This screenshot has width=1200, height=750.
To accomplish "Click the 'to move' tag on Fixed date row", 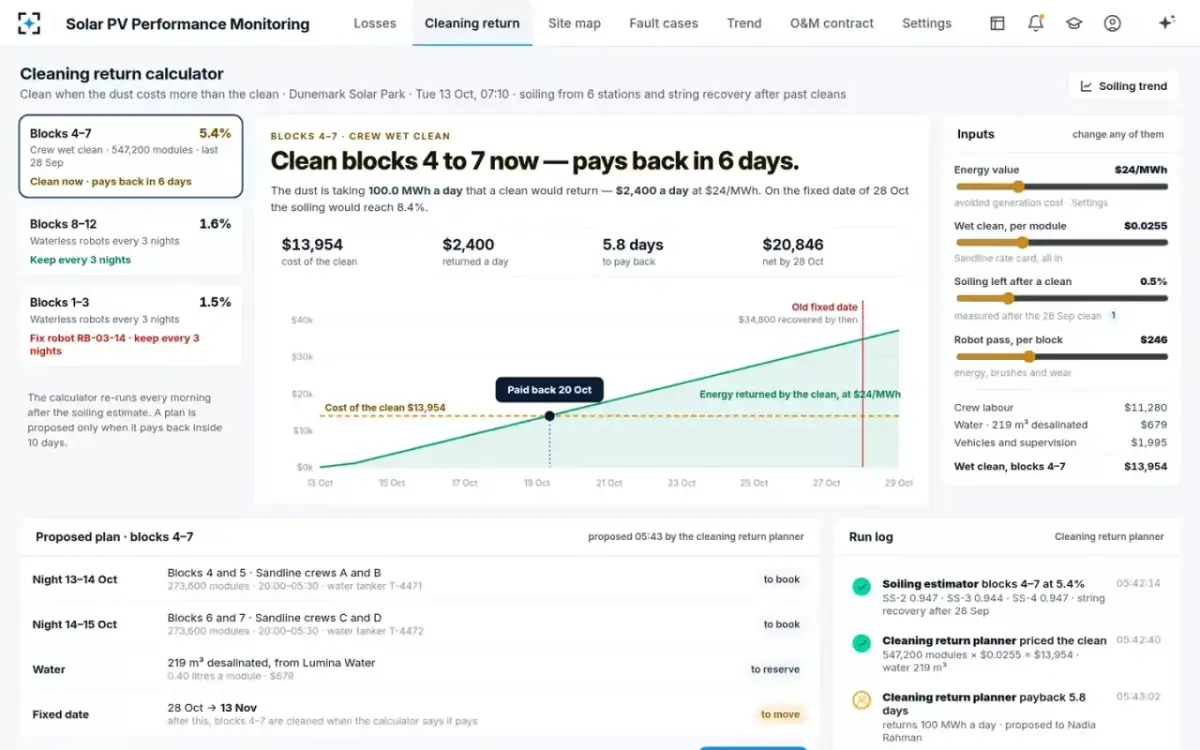I will pyautogui.click(x=780, y=714).
